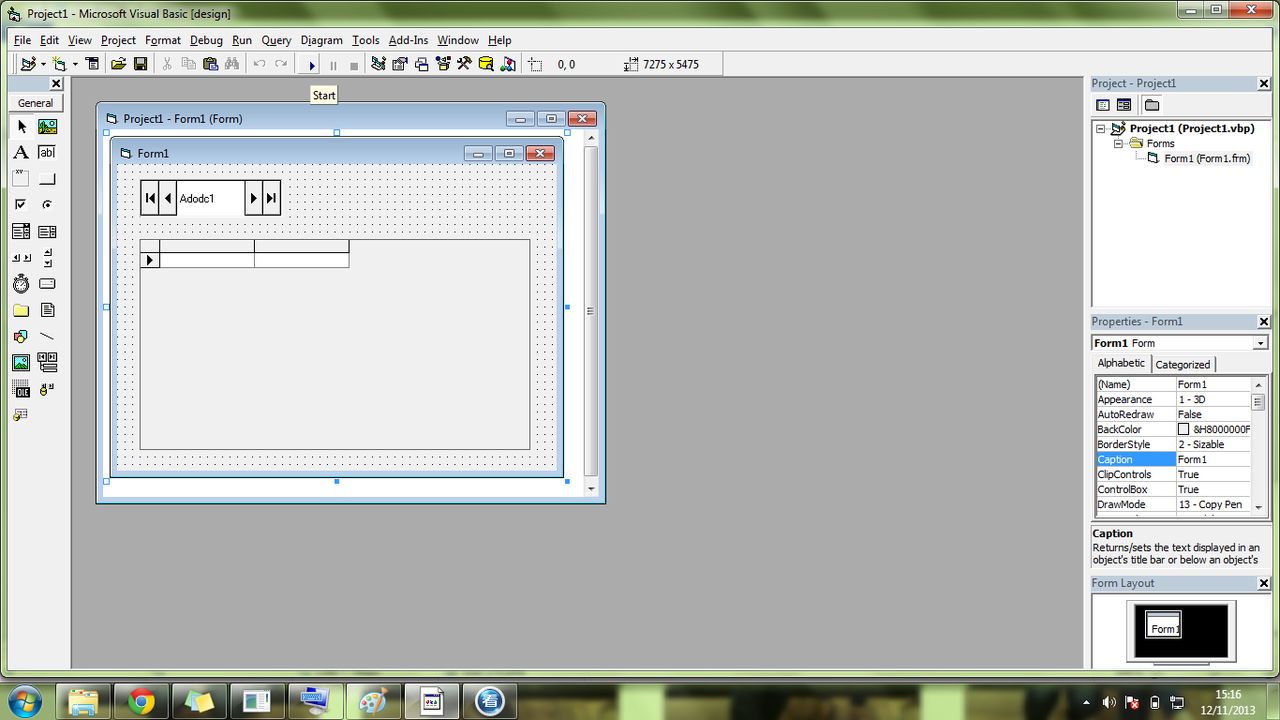Viewport: 1280px width, 720px height.
Task: Select the BorderStyle property row
Action: click(x=1172, y=444)
